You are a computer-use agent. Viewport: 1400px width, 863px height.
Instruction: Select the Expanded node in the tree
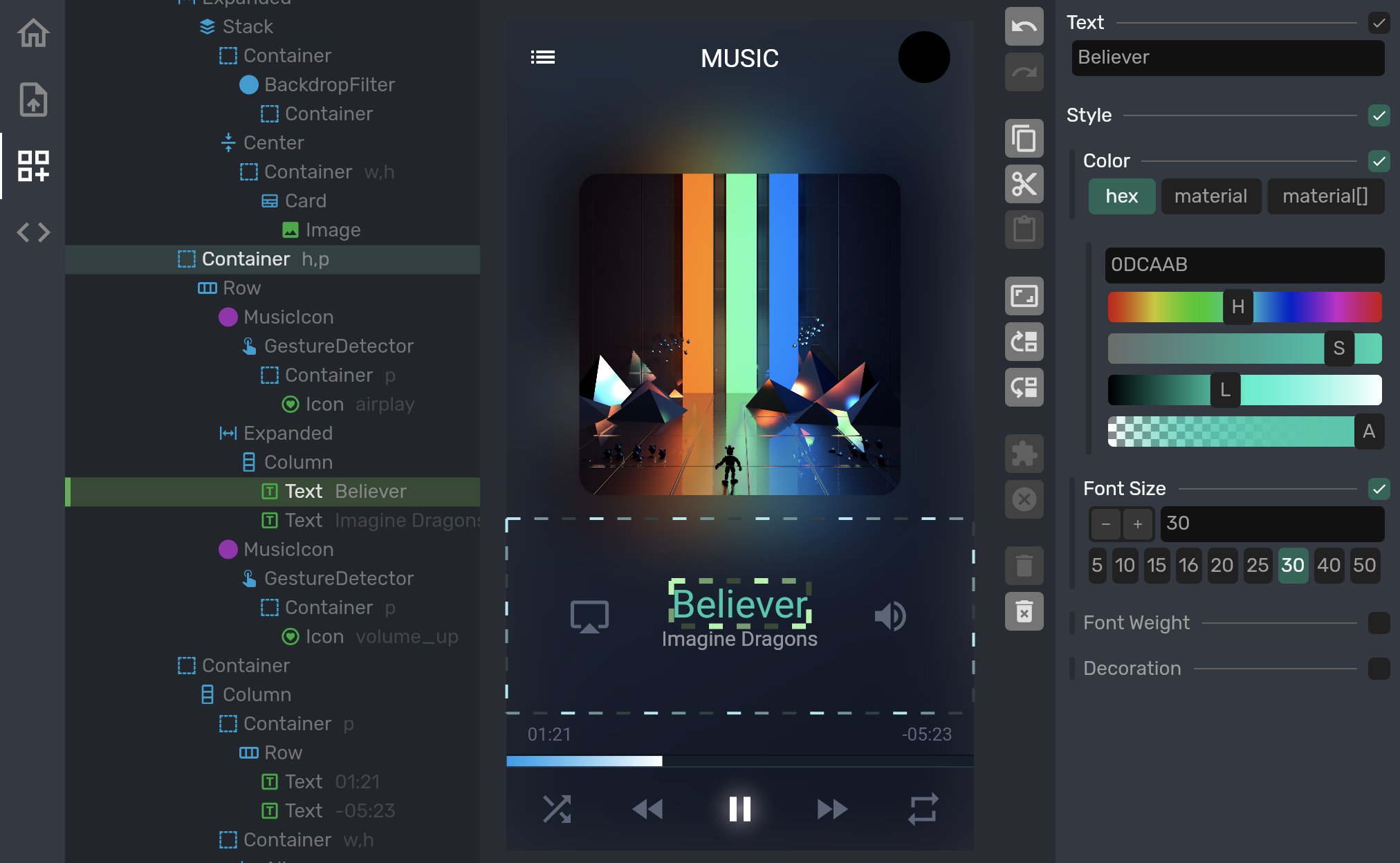287,433
